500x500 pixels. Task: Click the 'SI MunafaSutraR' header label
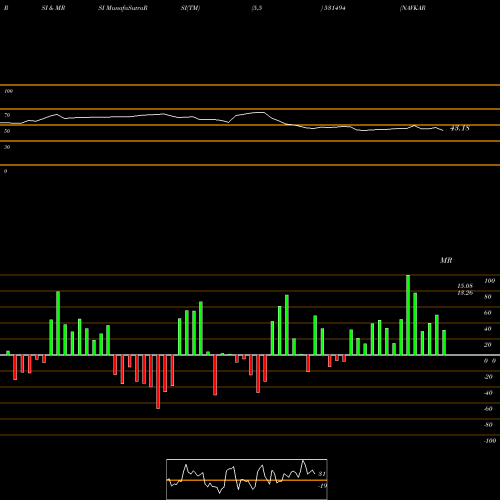point(123,8)
